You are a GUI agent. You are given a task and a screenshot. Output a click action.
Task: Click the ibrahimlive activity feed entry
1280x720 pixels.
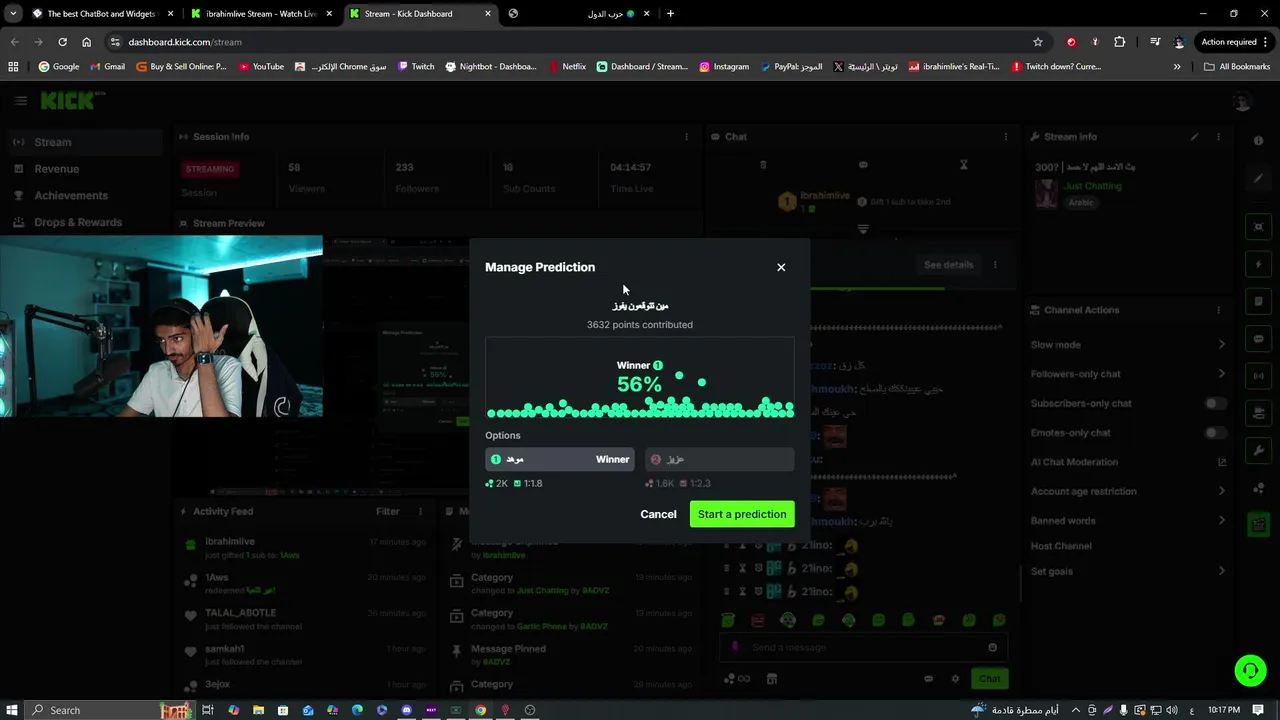[305, 547]
